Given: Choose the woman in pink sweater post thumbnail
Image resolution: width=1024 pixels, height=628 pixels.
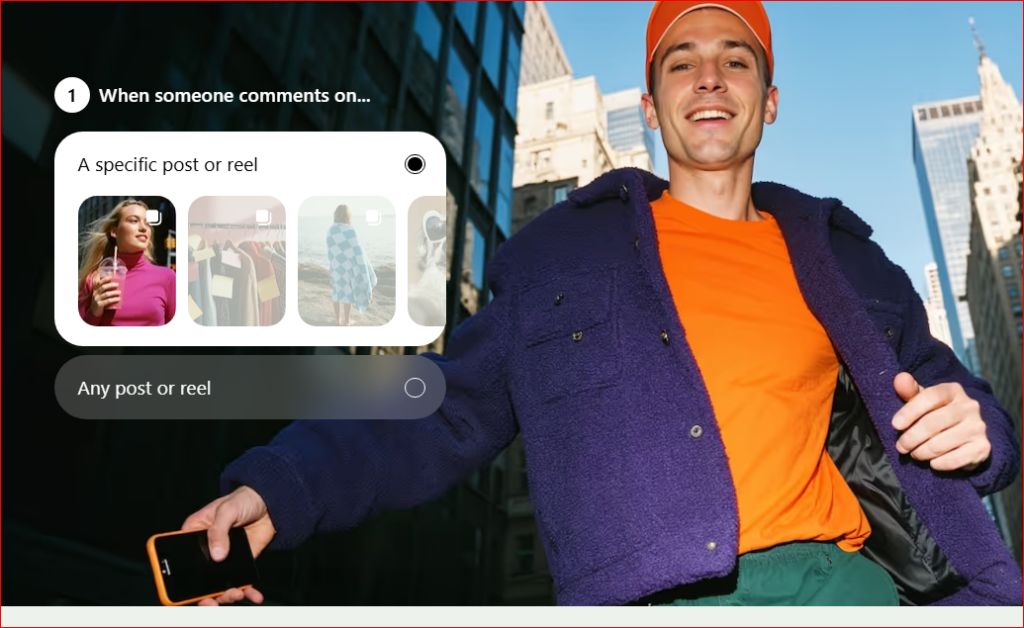Looking at the screenshot, I should coord(127,261).
